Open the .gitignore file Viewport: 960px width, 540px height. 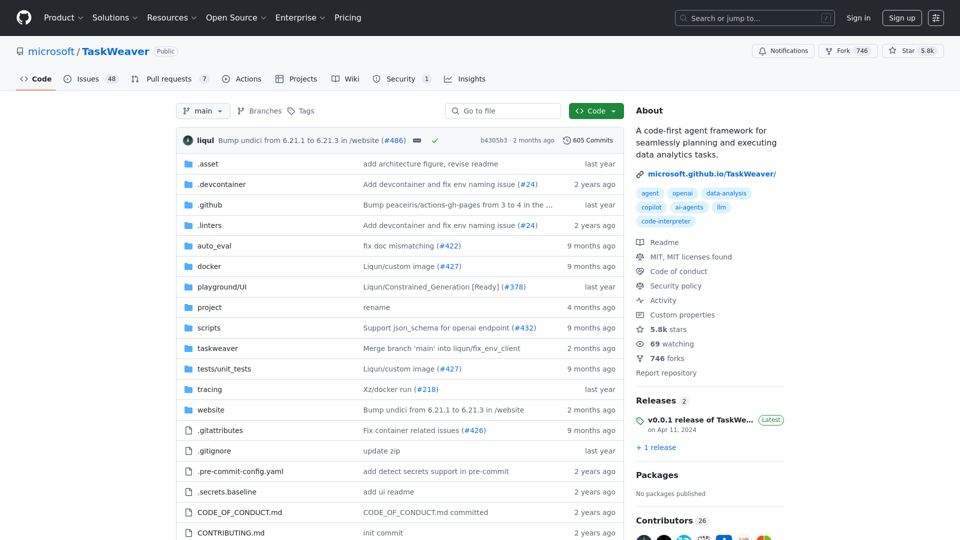[x=214, y=451]
